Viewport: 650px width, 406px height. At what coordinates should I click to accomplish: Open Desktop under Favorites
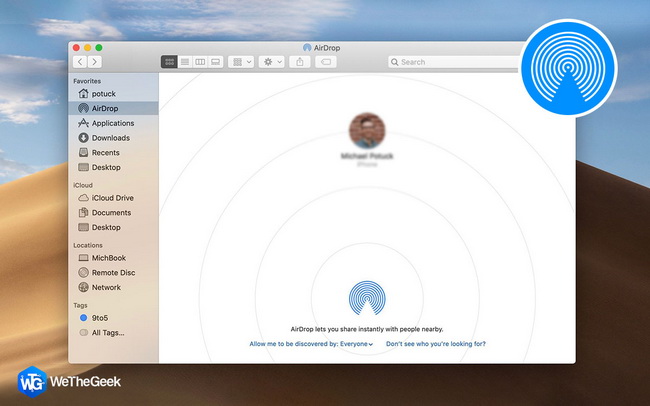113,167
